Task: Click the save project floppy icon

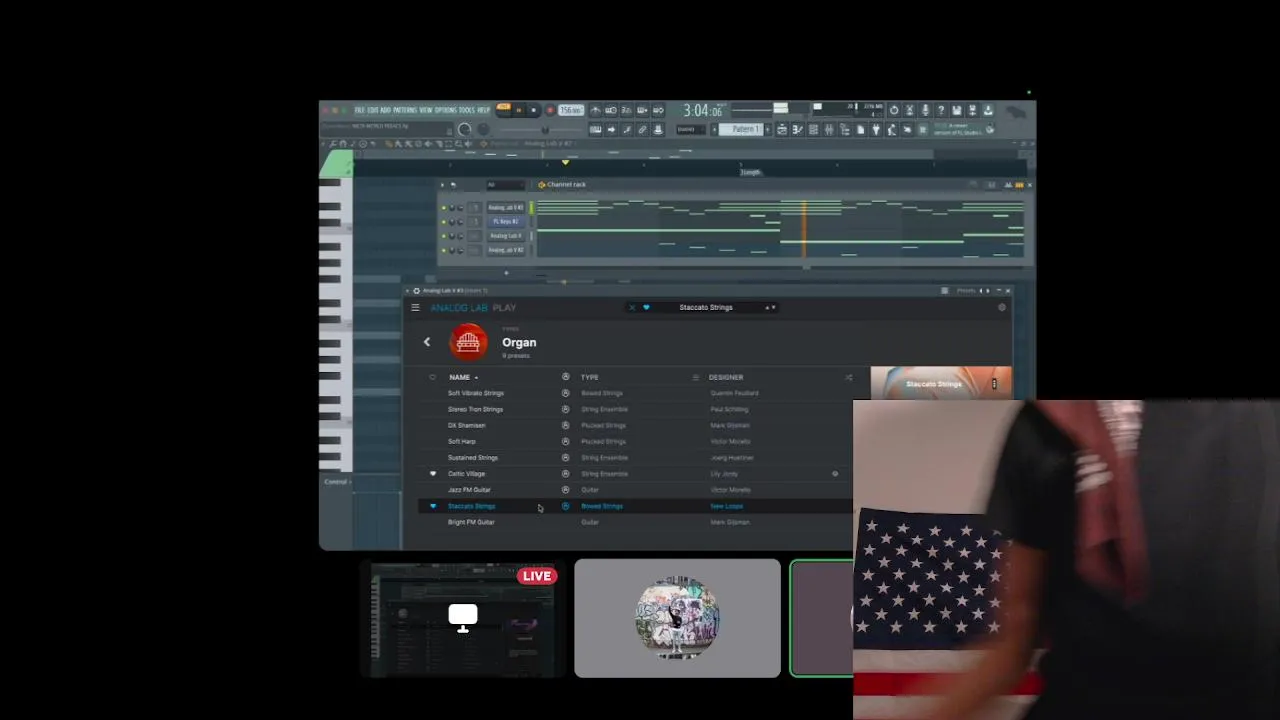Action: tap(956, 110)
